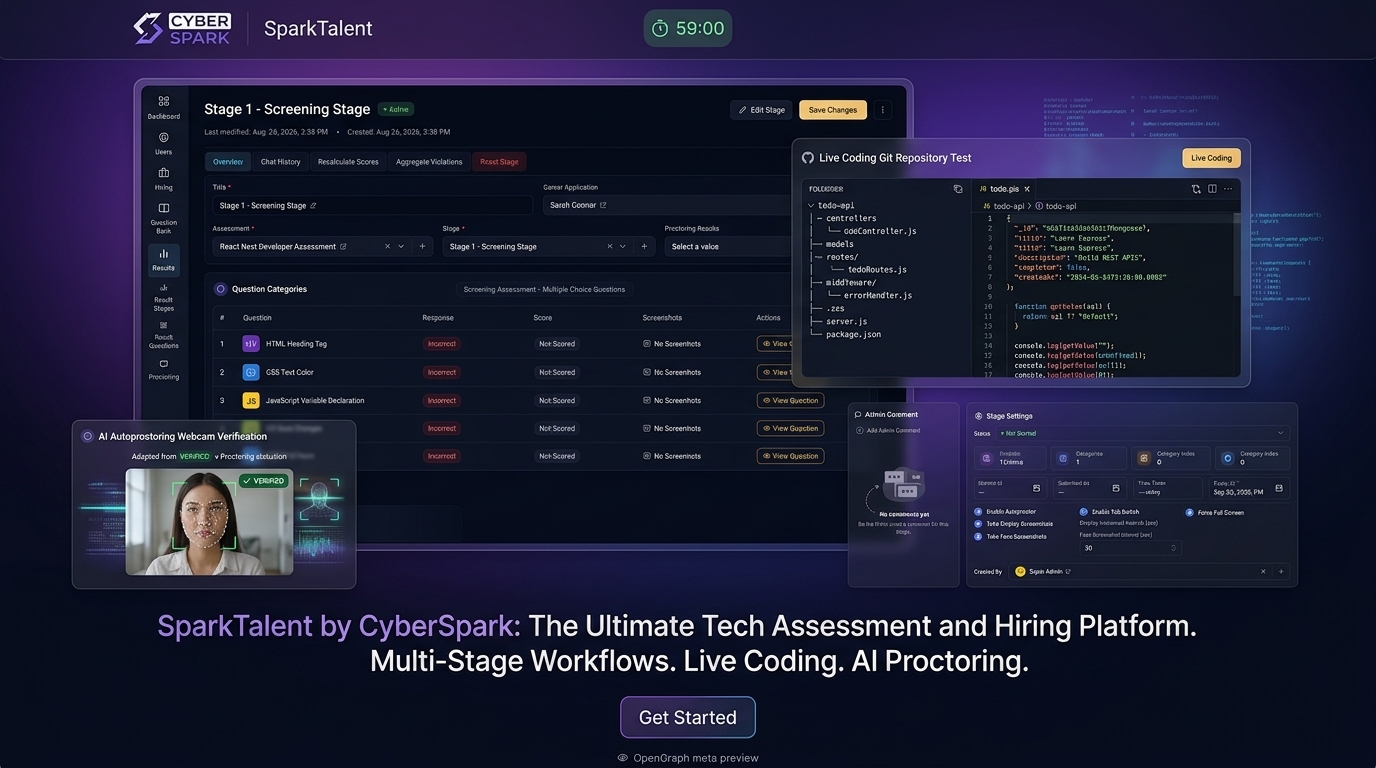Expand the Stage dropdown chevron
Viewport: 1376px width, 768px height.
(623, 246)
